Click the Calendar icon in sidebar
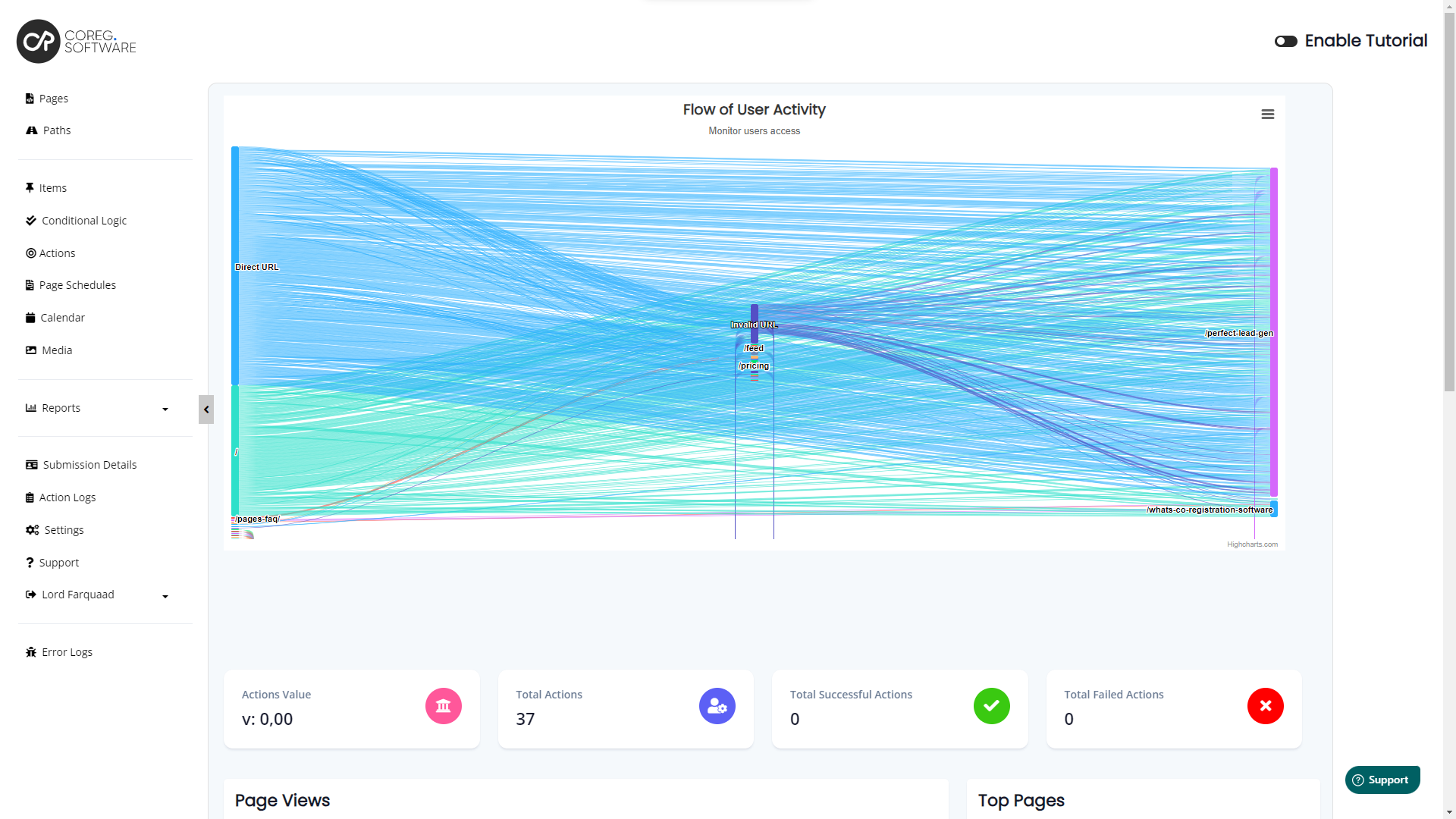Viewport: 1456px width, 819px height. point(30,318)
